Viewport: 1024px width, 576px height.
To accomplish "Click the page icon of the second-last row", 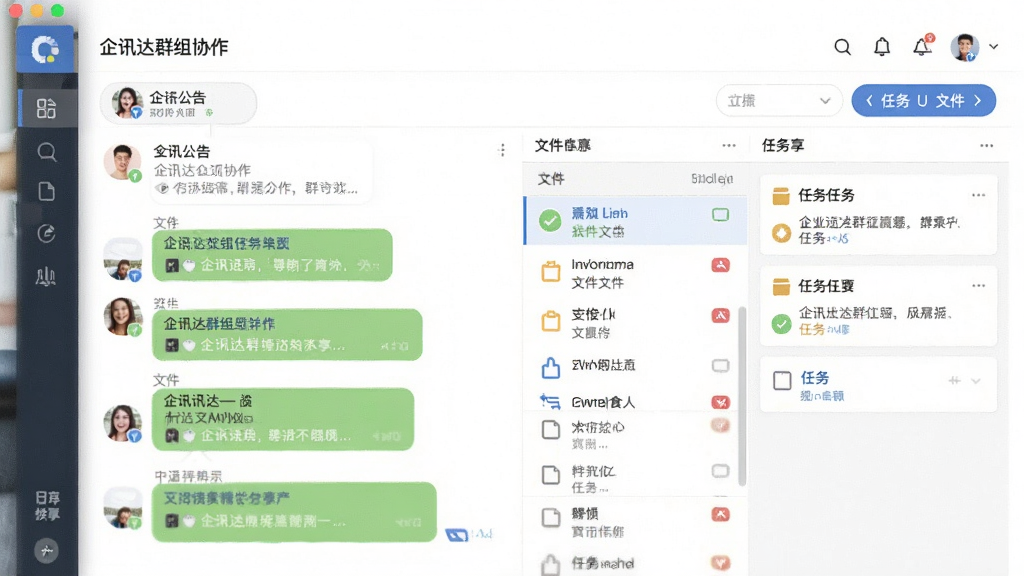I will point(551,517).
